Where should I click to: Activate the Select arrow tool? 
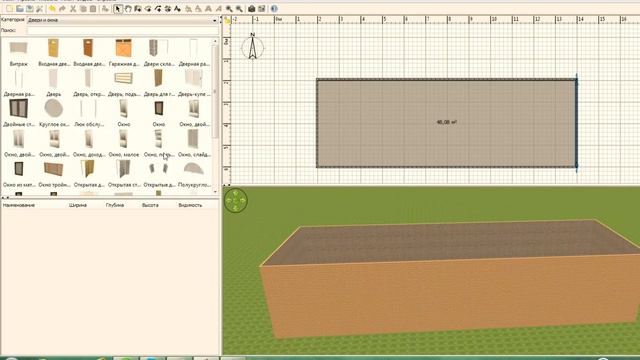point(118,9)
